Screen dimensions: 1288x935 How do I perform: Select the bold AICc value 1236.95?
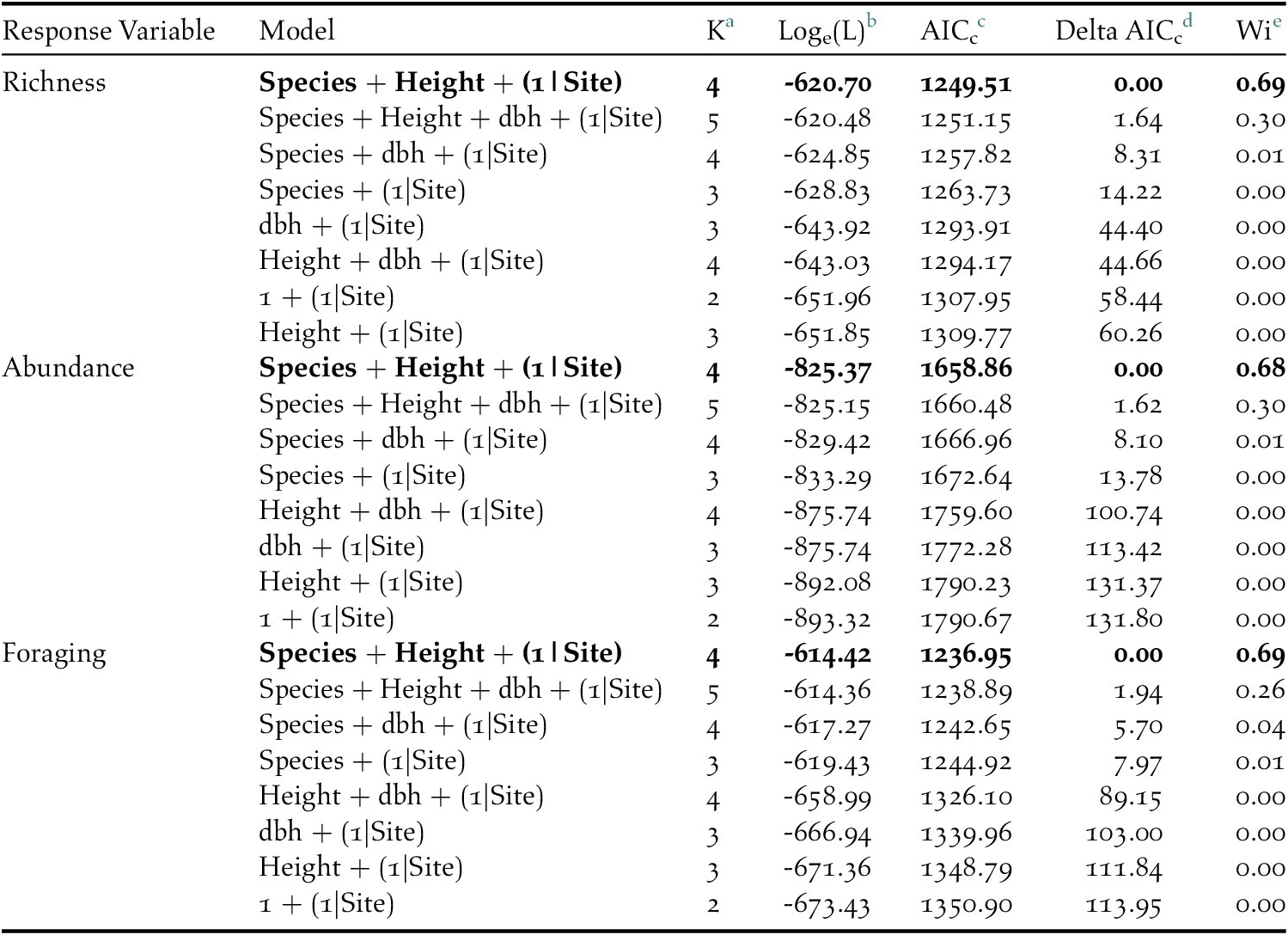tap(966, 655)
